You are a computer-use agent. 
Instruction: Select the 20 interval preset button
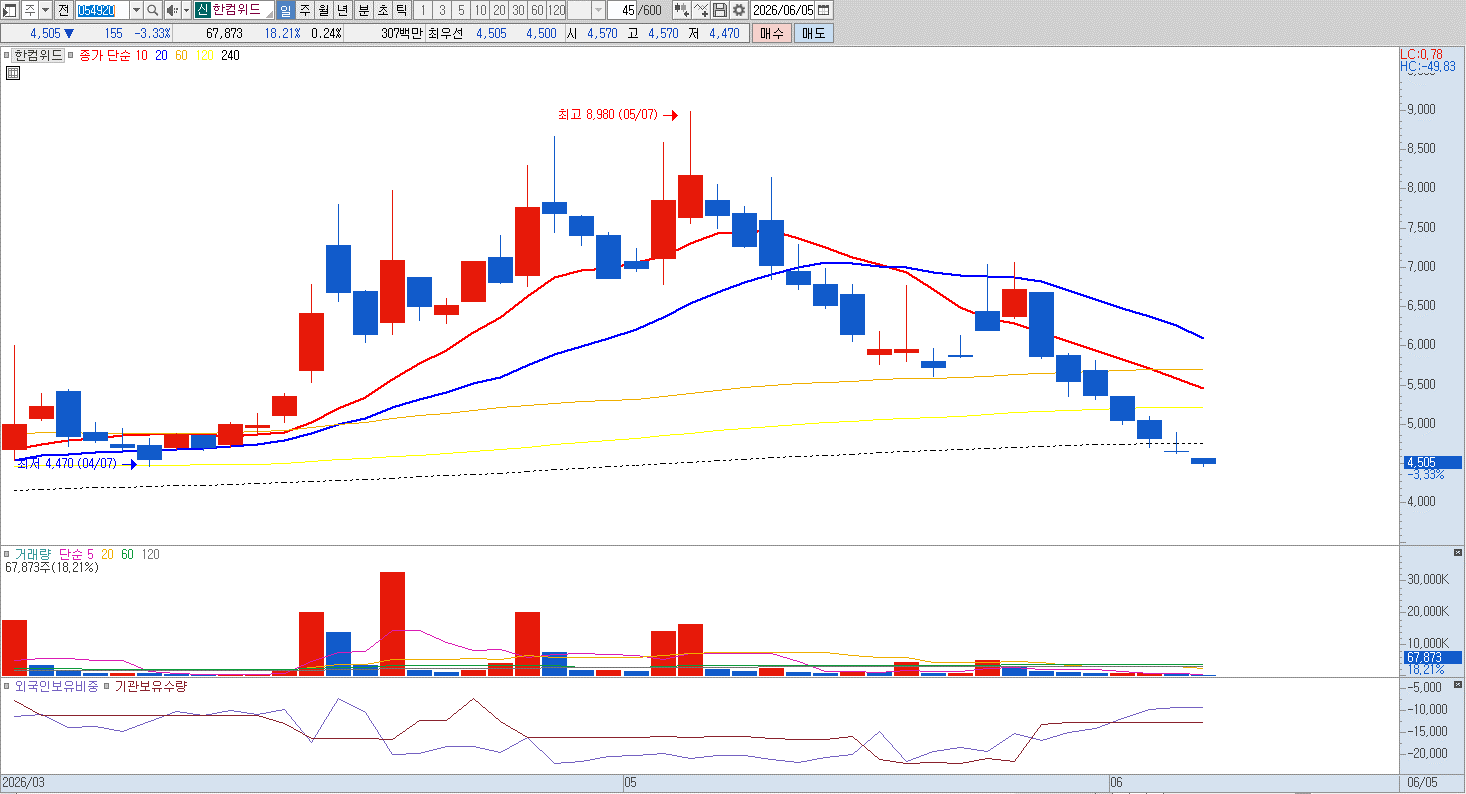coord(499,10)
